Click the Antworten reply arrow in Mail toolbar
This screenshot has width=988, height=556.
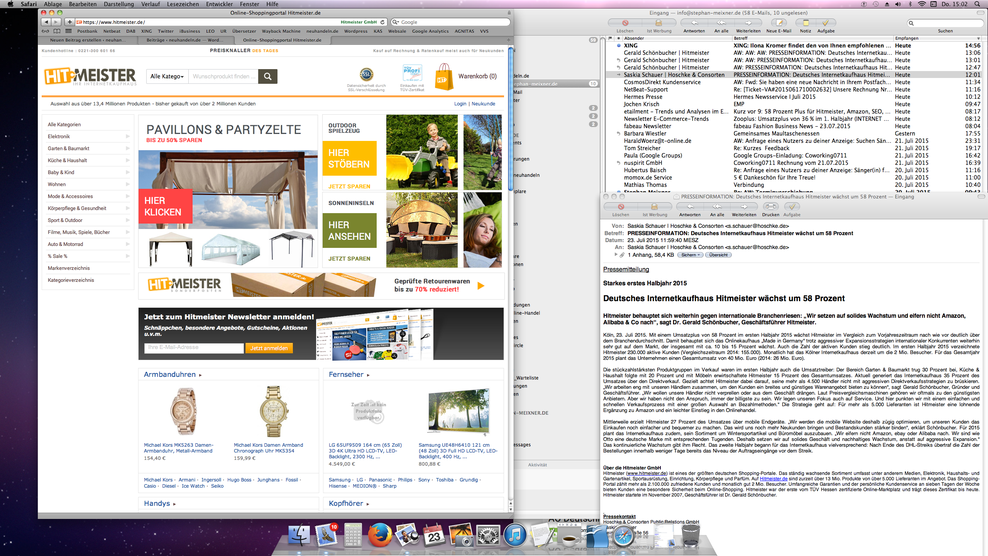click(694, 23)
